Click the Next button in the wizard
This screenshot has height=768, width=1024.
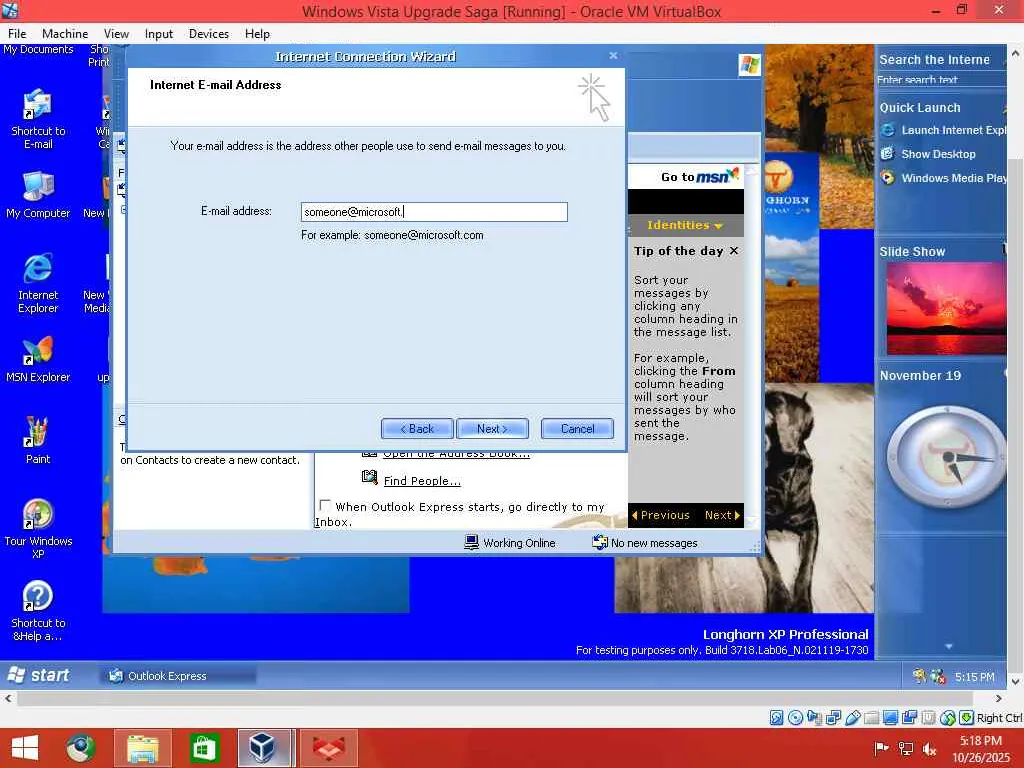click(x=492, y=428)
